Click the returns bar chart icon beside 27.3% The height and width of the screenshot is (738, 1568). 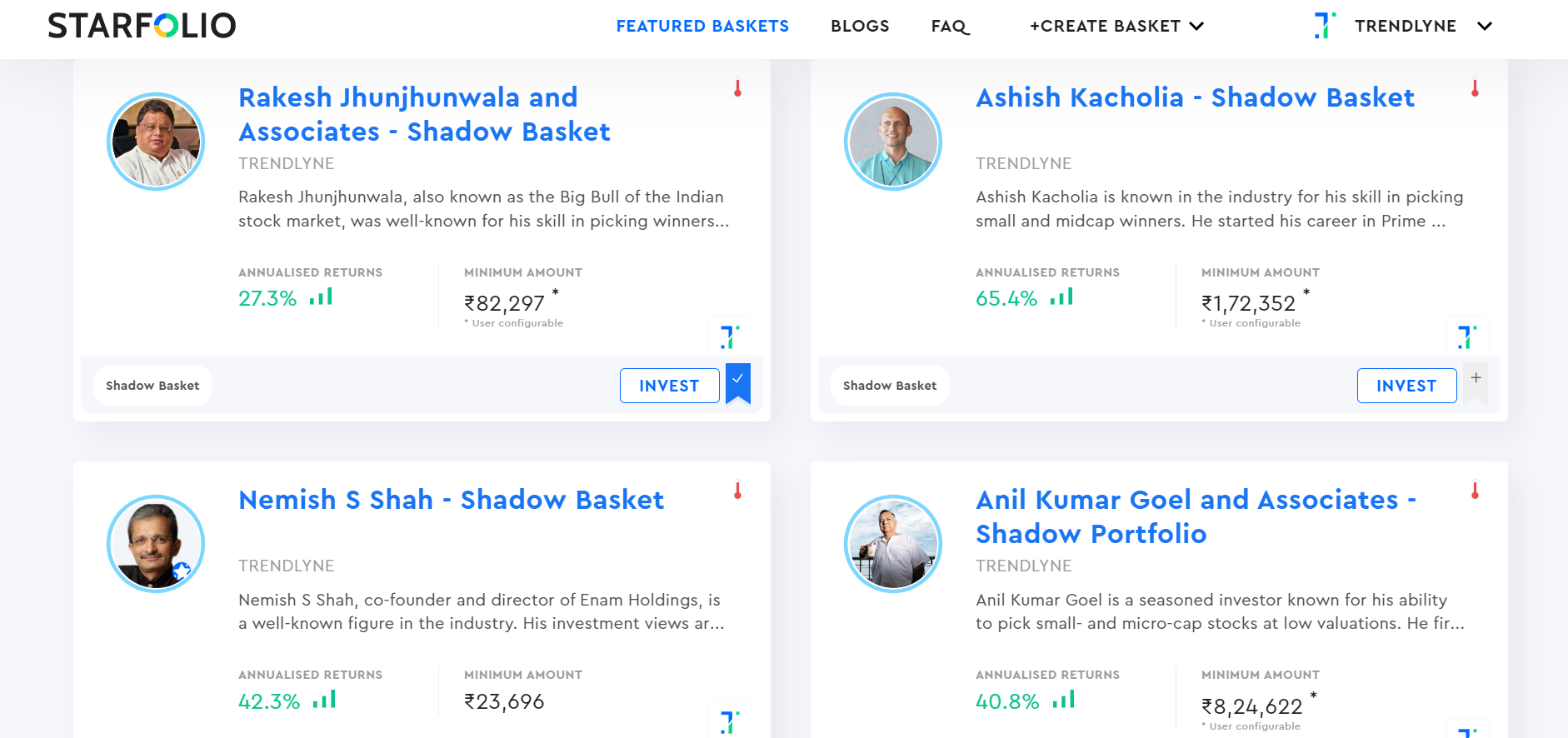(x=321, y=297)
